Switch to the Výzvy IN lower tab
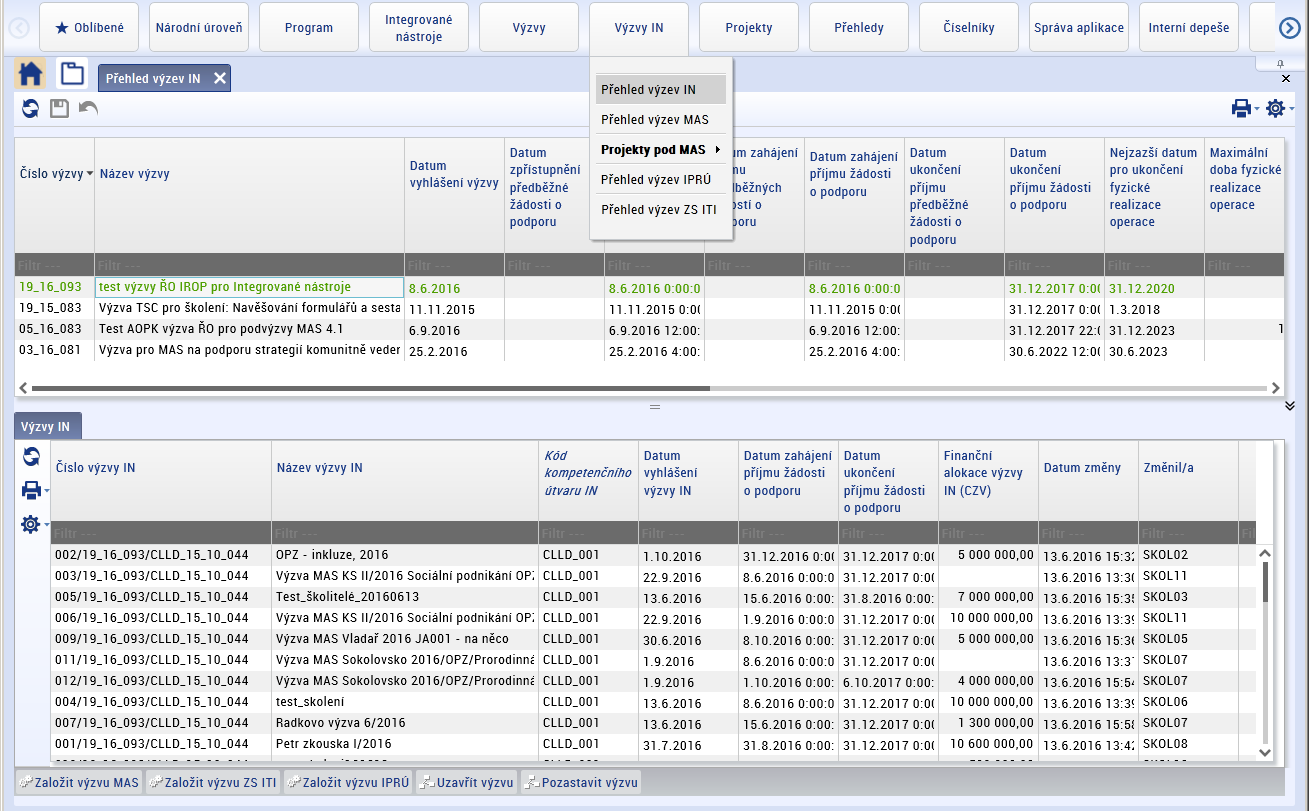Screen dimensions: 1309x811 (x=48, y=426)
